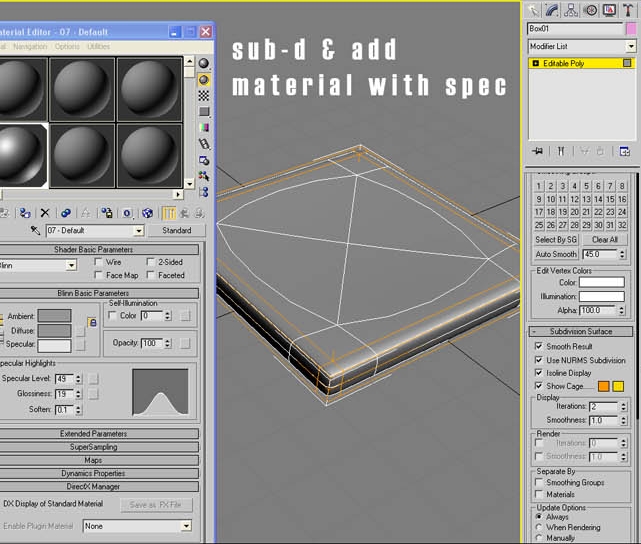The height and width of the screenshot is (544, 641).
Task: Click the orange Show Cage color swatch
Action: pos(603,386)
